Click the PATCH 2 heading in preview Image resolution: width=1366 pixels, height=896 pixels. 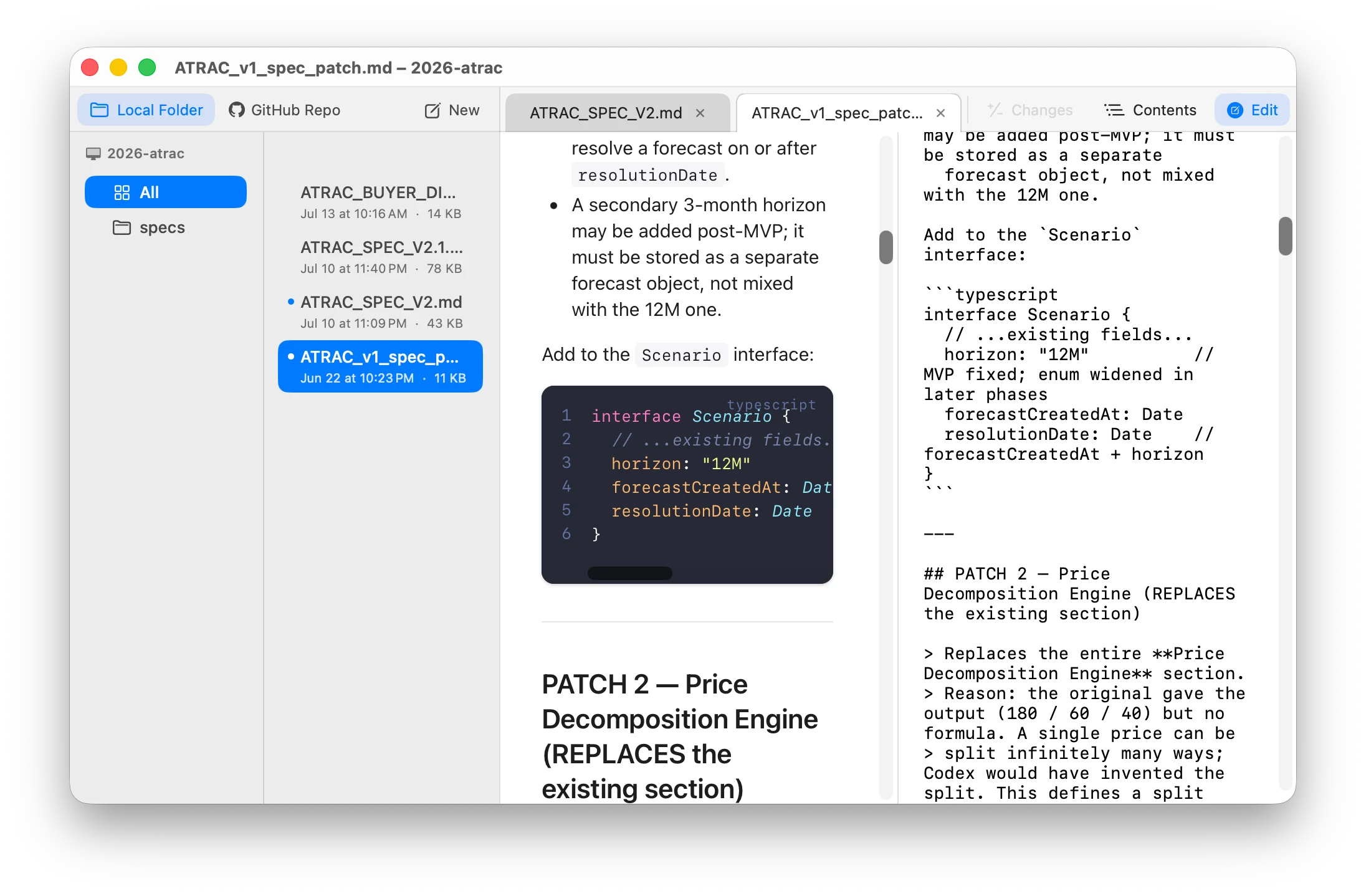(x=680, y=736)
